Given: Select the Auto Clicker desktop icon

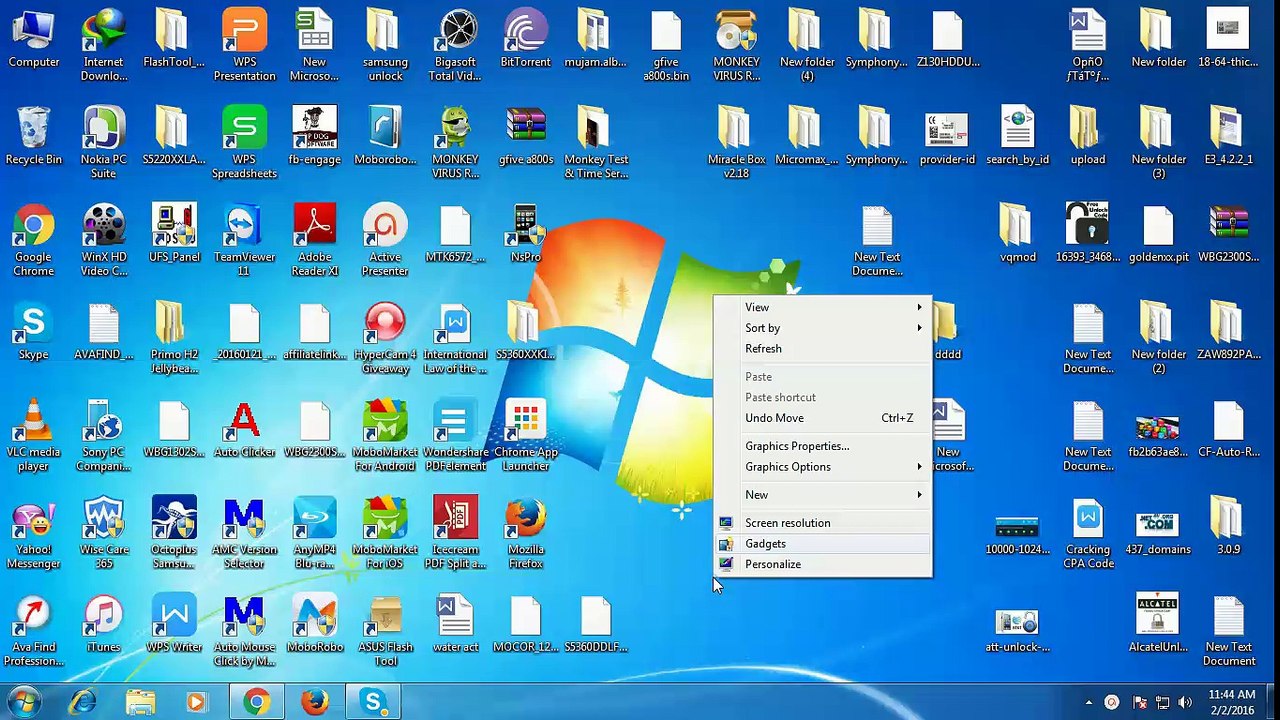Looking at the screenshot, I should (244, 431).
